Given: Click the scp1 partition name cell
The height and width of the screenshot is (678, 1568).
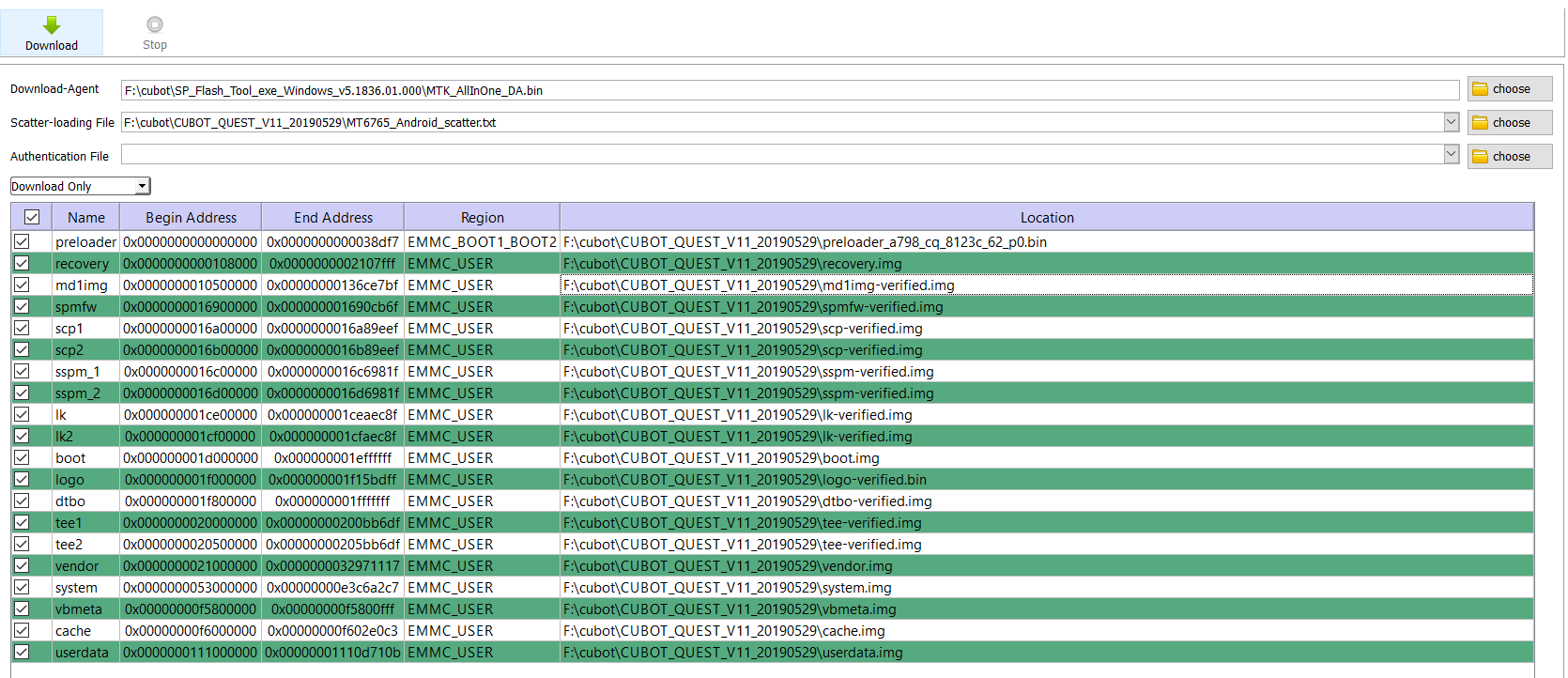Looking at the screenshot, I should (86, 328).
